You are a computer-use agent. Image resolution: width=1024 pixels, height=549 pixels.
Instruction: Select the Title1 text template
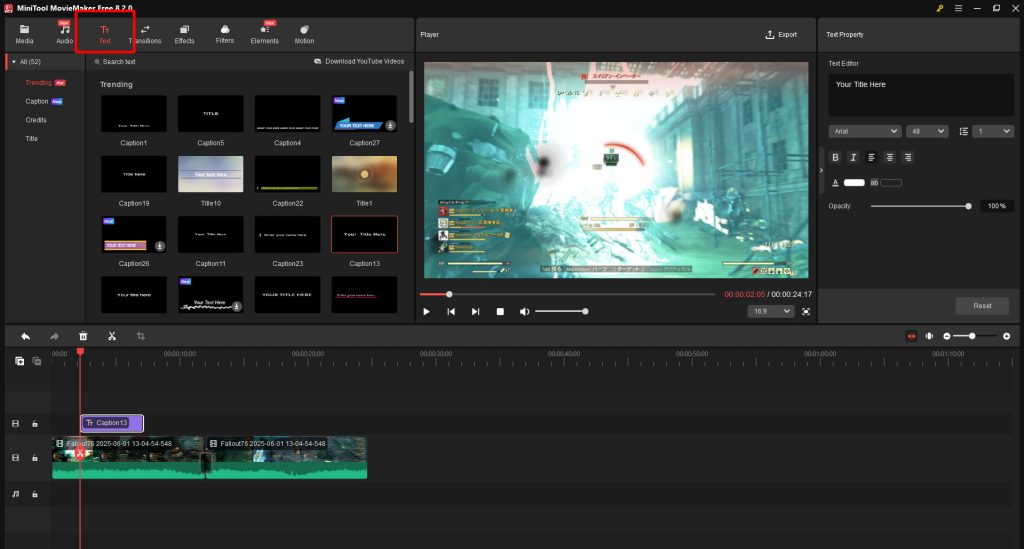pyautogui.click(x=364, y=174)
